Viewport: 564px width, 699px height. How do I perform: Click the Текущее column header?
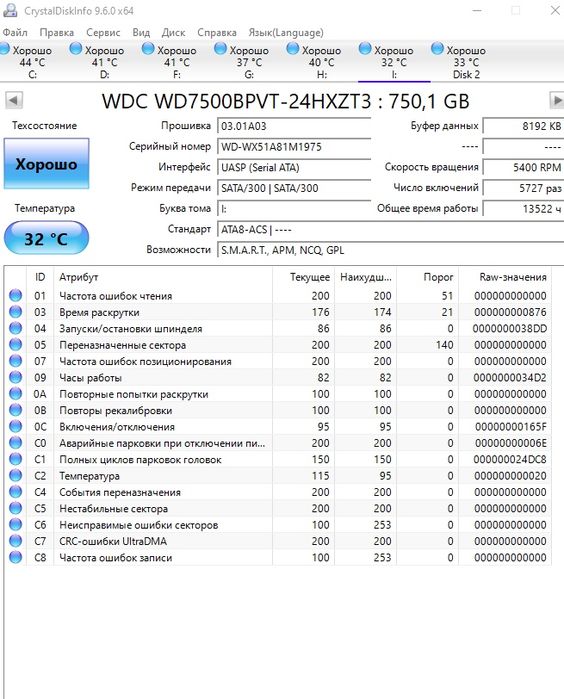[x=303, y=277]
